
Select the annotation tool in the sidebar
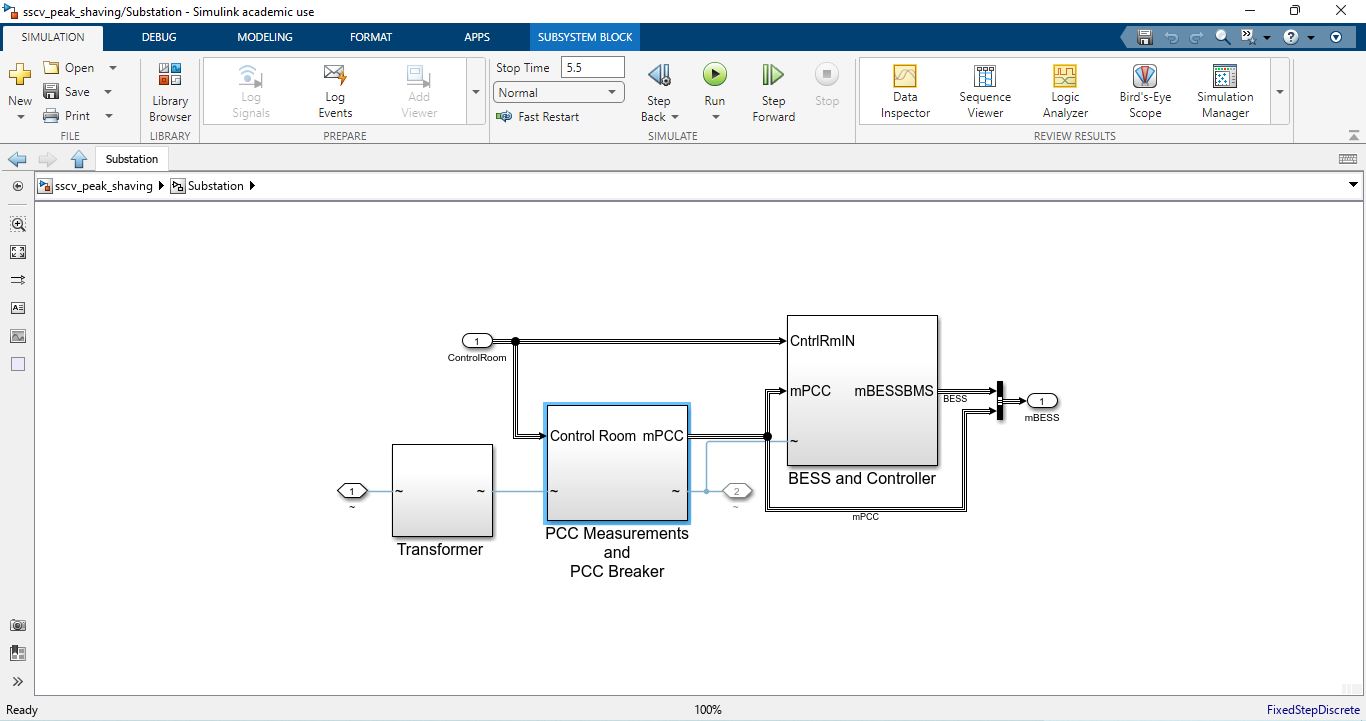pos(18,308)
